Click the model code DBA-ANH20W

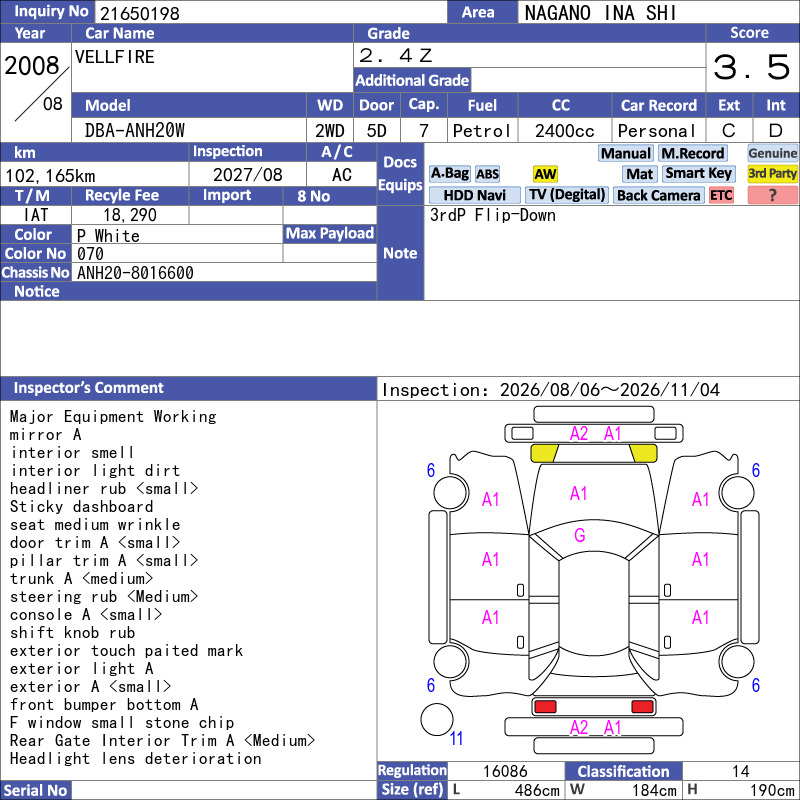click(135, 131)
